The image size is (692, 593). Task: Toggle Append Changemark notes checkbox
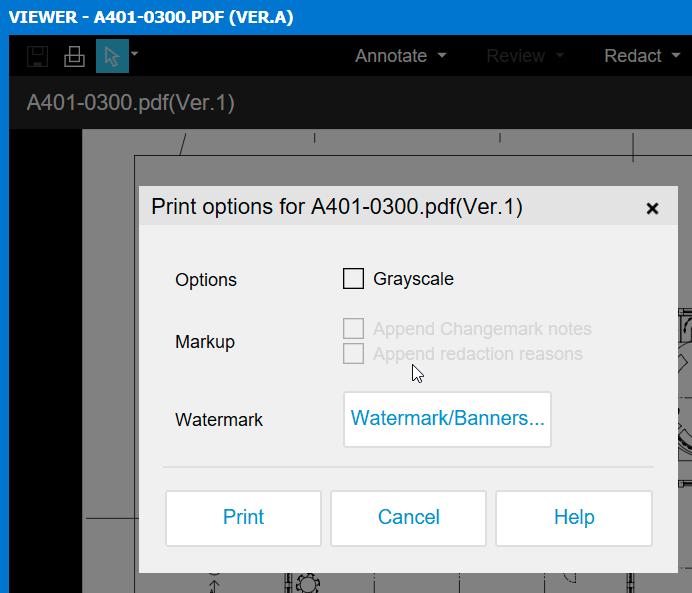(353, 328)
